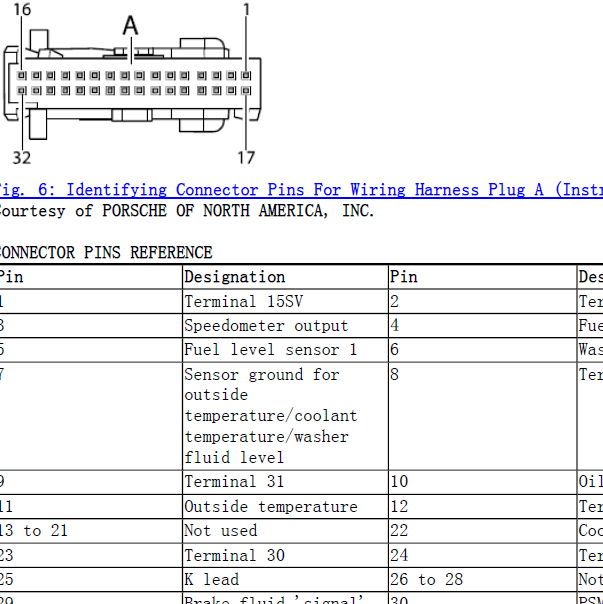Screen dimensions: 603x604
Task: Select 'Terminal 15SV' designation cell
Action: click(285, 301)
